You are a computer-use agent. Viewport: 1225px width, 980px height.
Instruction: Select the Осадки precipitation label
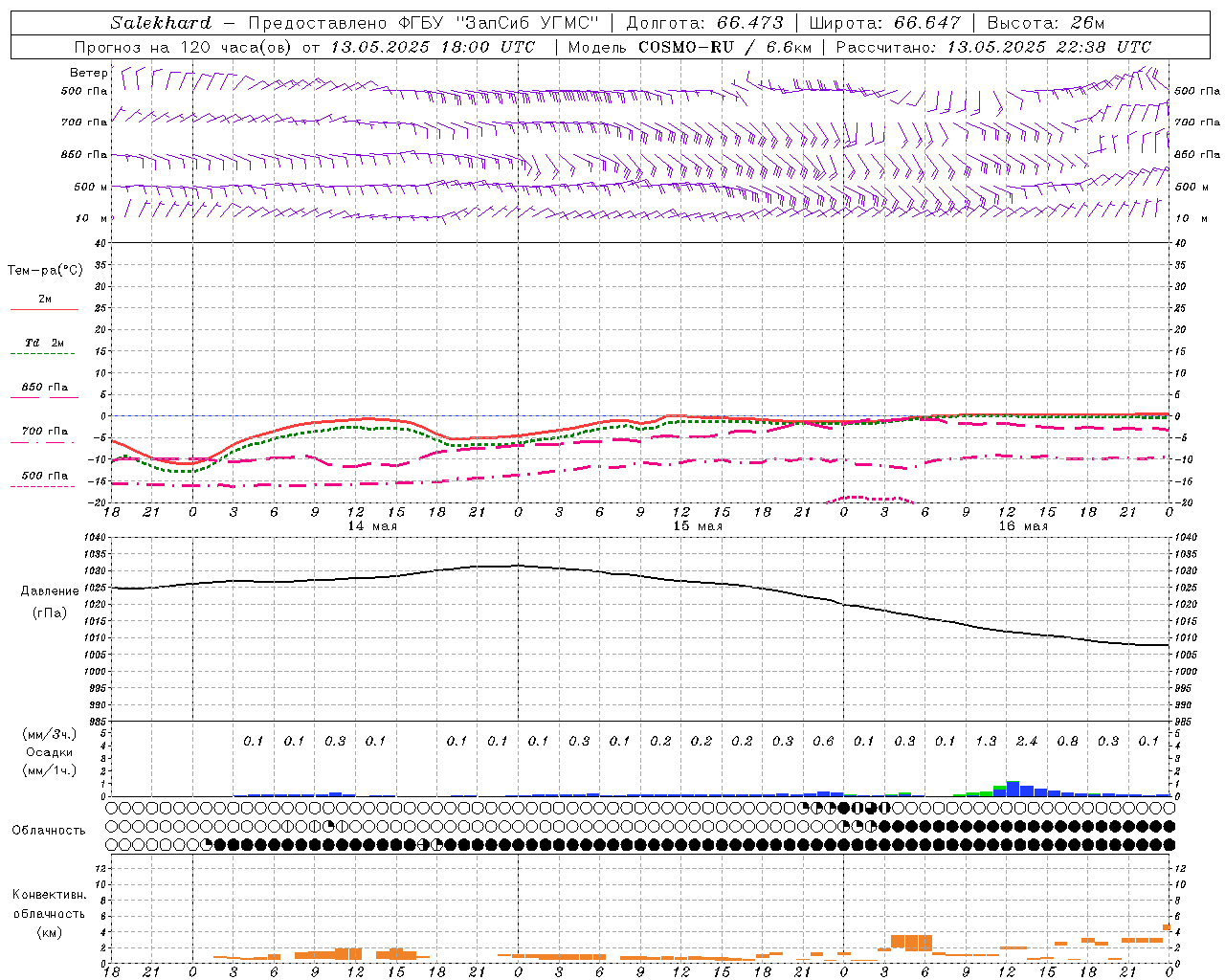[x=50, y=752]
